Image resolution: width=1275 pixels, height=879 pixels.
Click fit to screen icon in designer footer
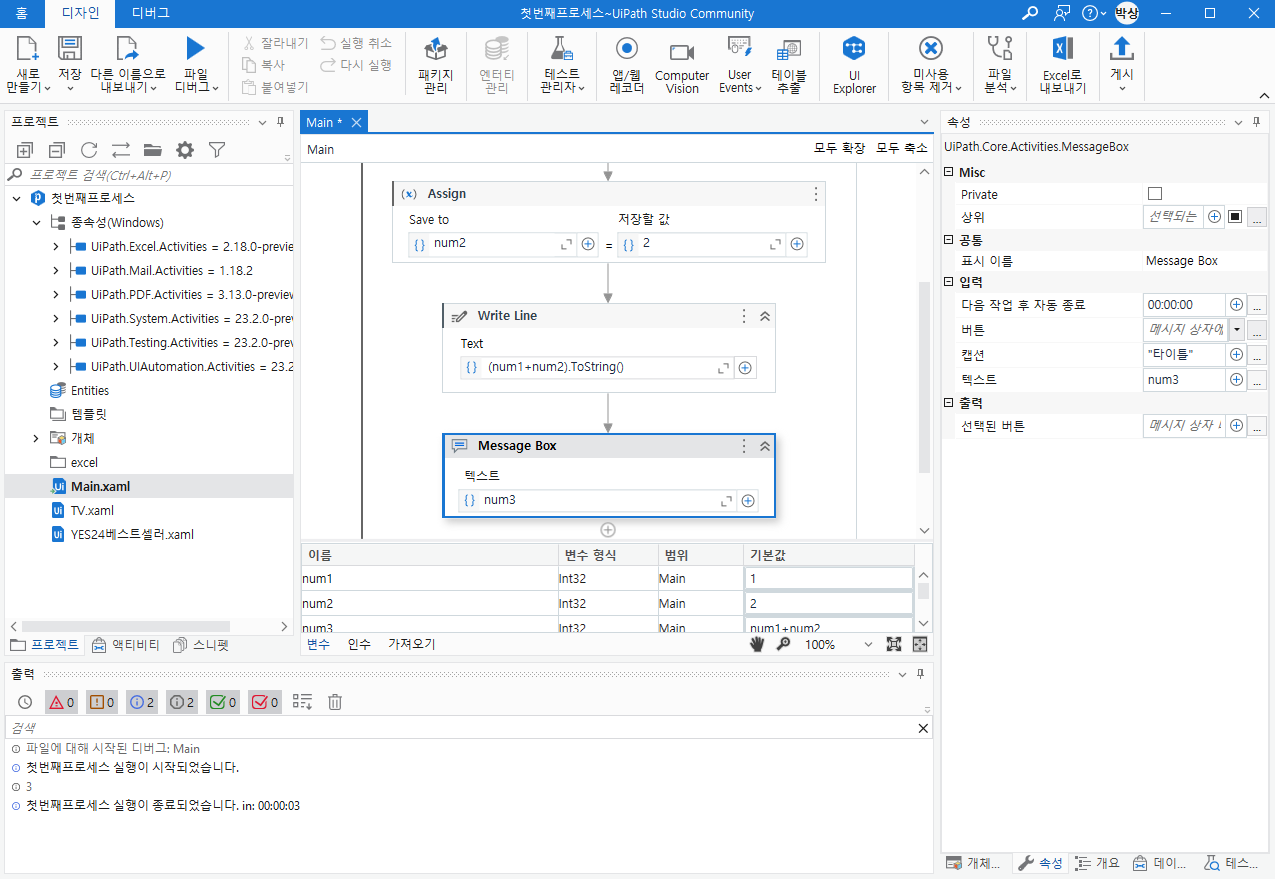click(894, 644)
